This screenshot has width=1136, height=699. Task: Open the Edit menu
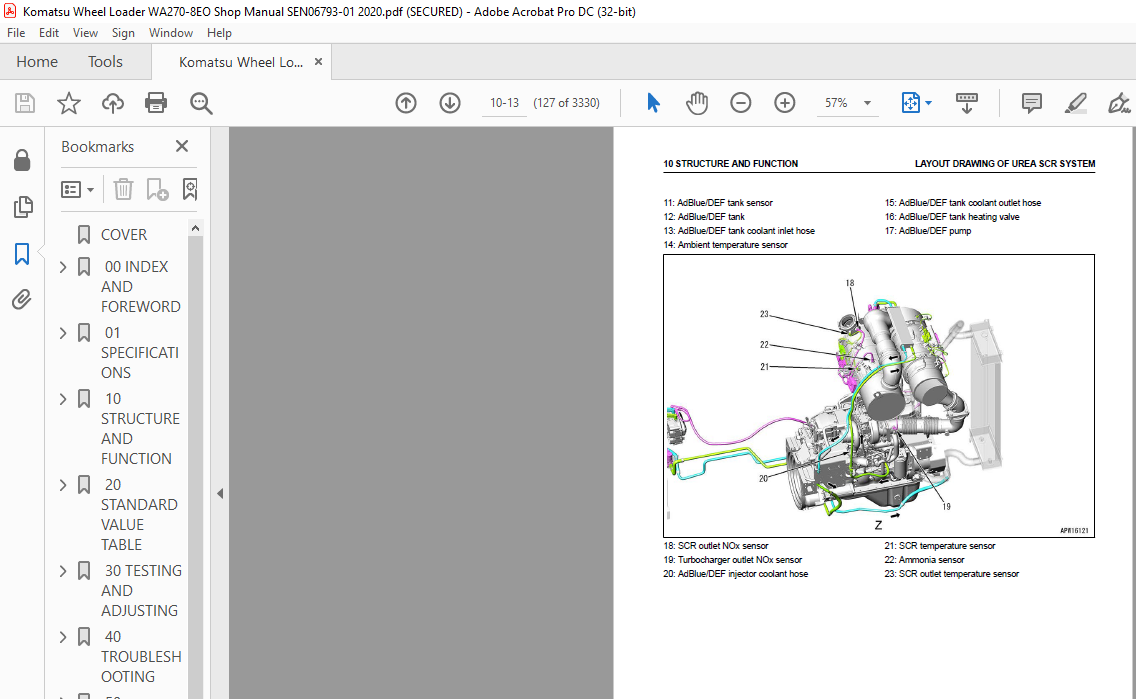click(49, 33)
